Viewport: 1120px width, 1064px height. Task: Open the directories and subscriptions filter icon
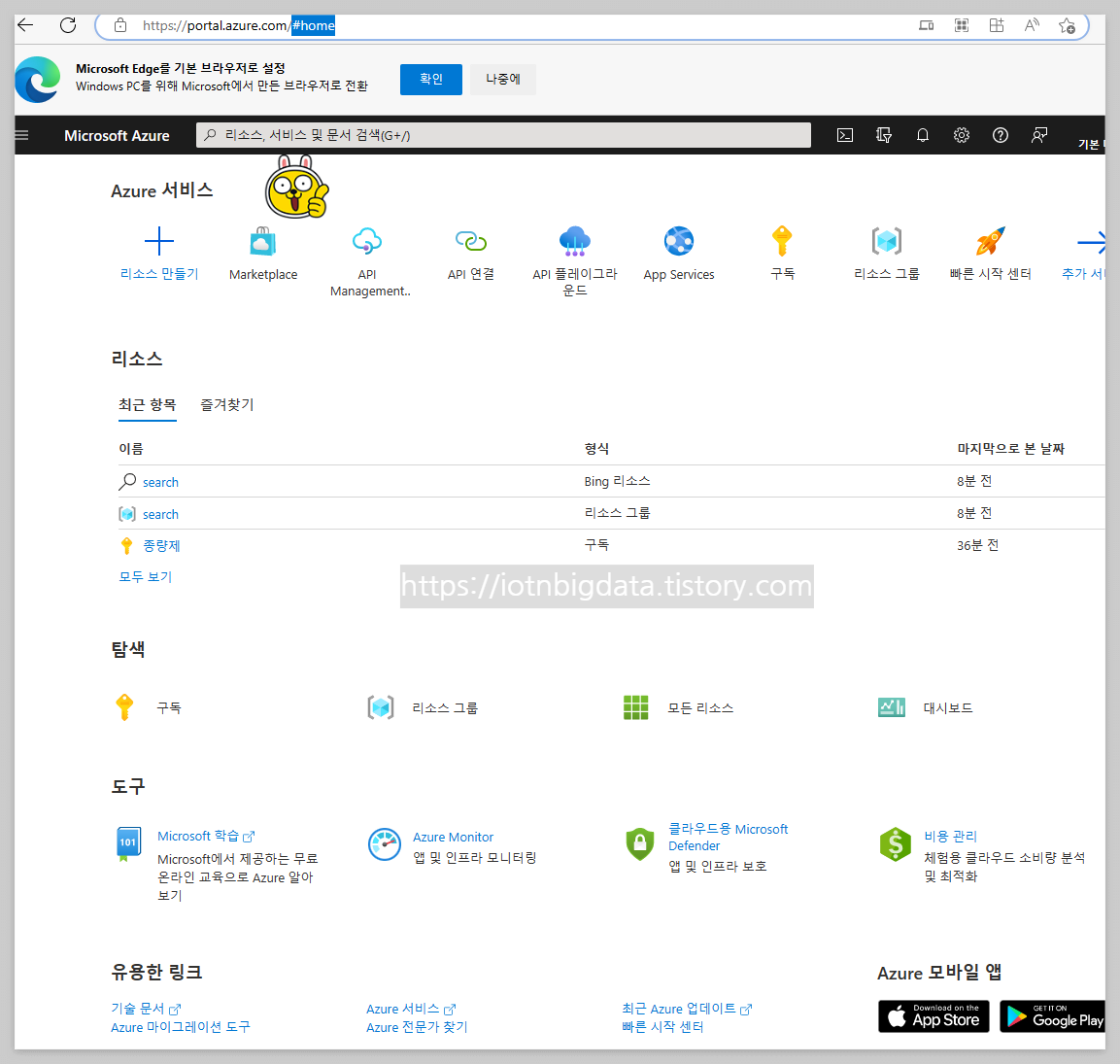884,135
